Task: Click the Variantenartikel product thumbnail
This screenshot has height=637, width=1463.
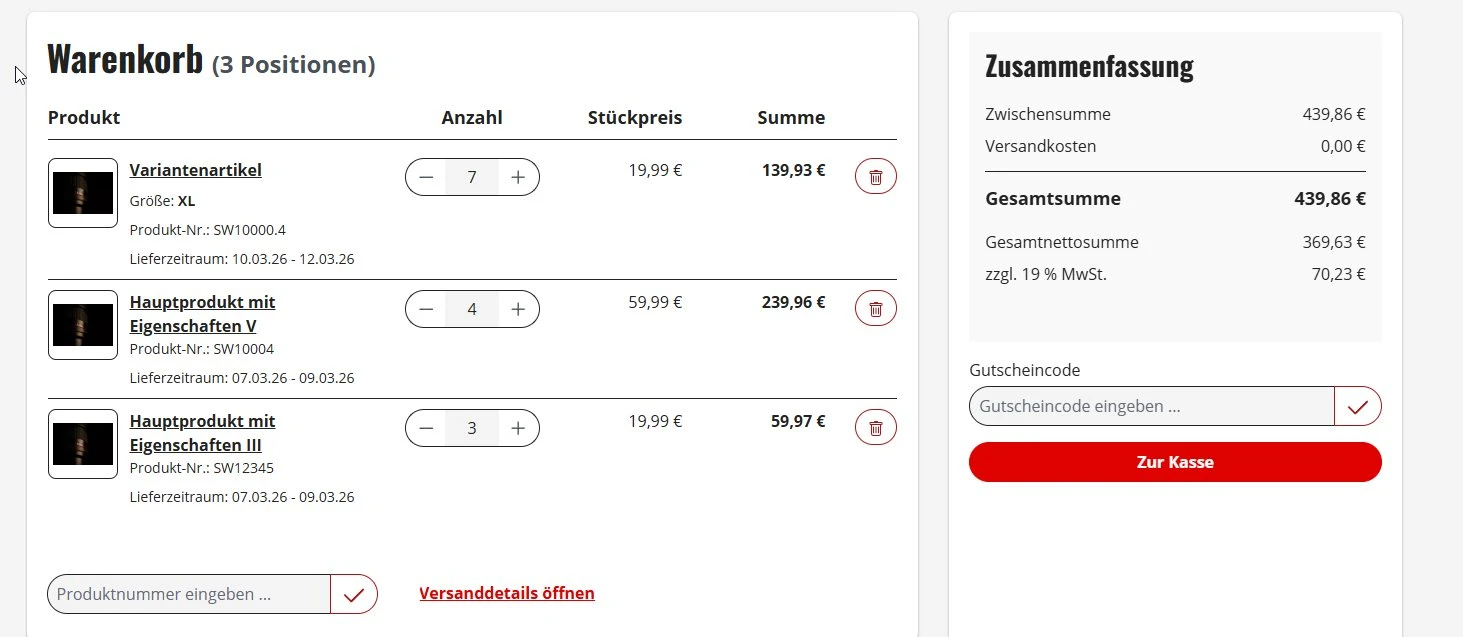Action: pyautogui.click(x=82, y=192)
